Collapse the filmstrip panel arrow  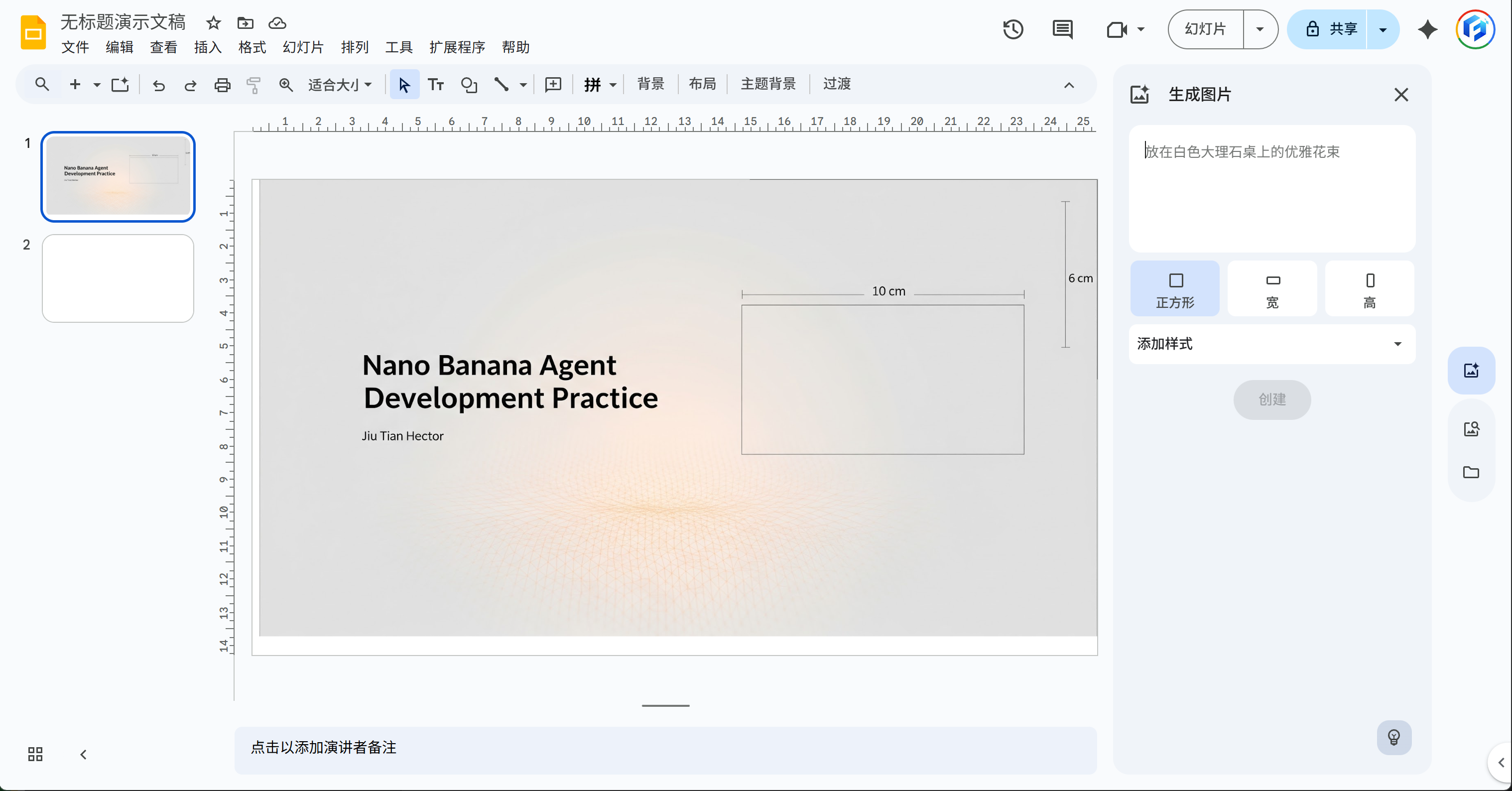[83, 754]
